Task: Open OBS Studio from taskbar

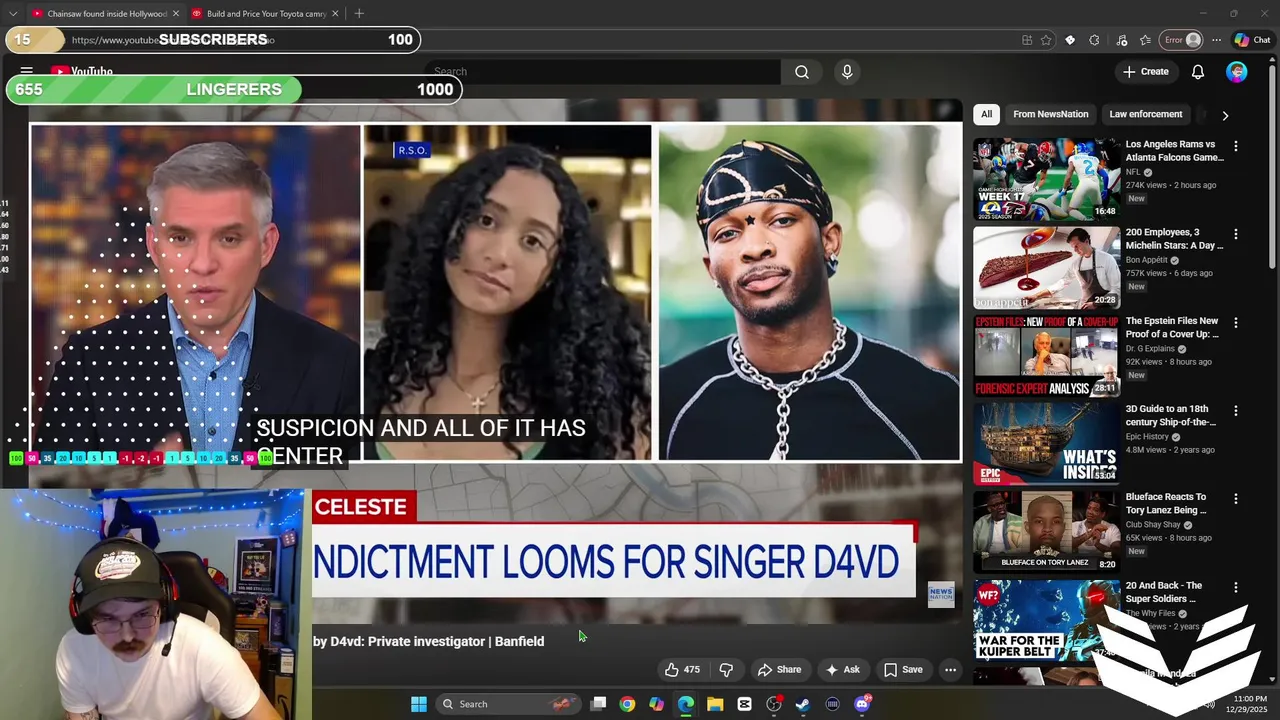Action: coord(774,704)
